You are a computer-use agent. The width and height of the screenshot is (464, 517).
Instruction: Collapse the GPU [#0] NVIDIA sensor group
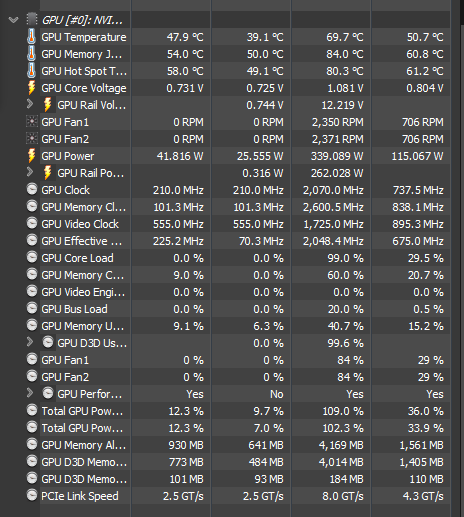(x=13, y=20)
